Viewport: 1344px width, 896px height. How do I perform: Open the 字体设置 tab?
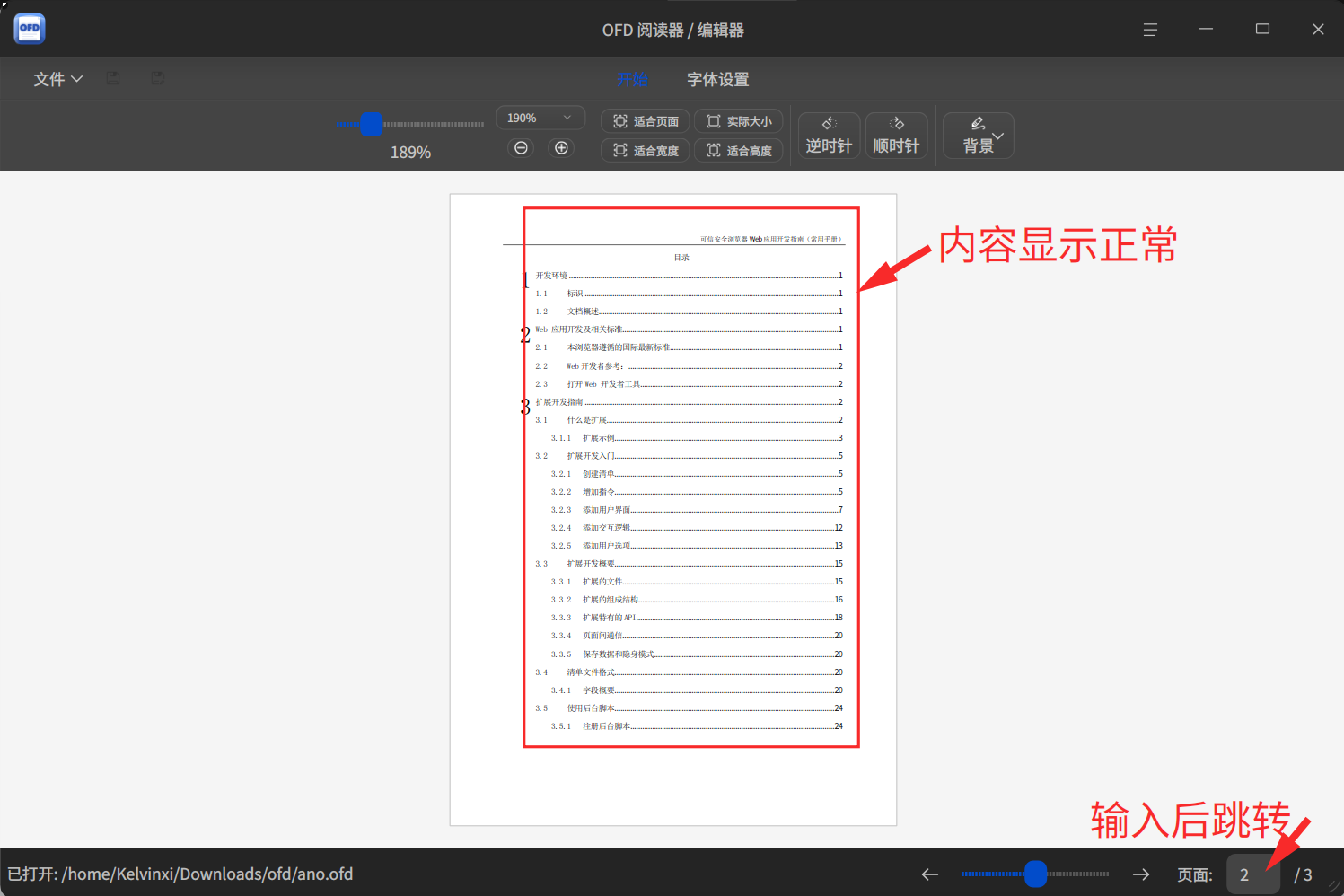pyautogui.click(x=717, y=79)
